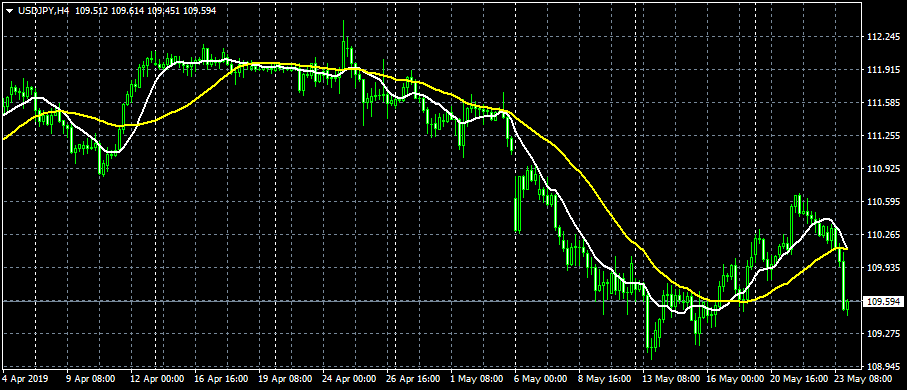
Task: Open the triangle menu beside USDJPY,H4
Action: (9, 11)
